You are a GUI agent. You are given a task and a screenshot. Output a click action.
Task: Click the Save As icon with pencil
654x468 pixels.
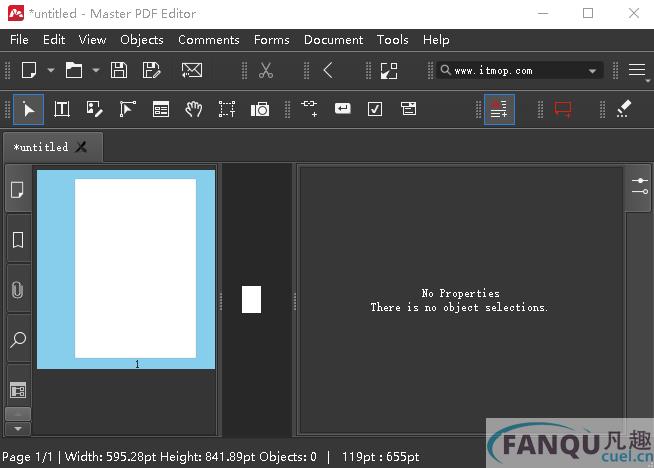151,70
